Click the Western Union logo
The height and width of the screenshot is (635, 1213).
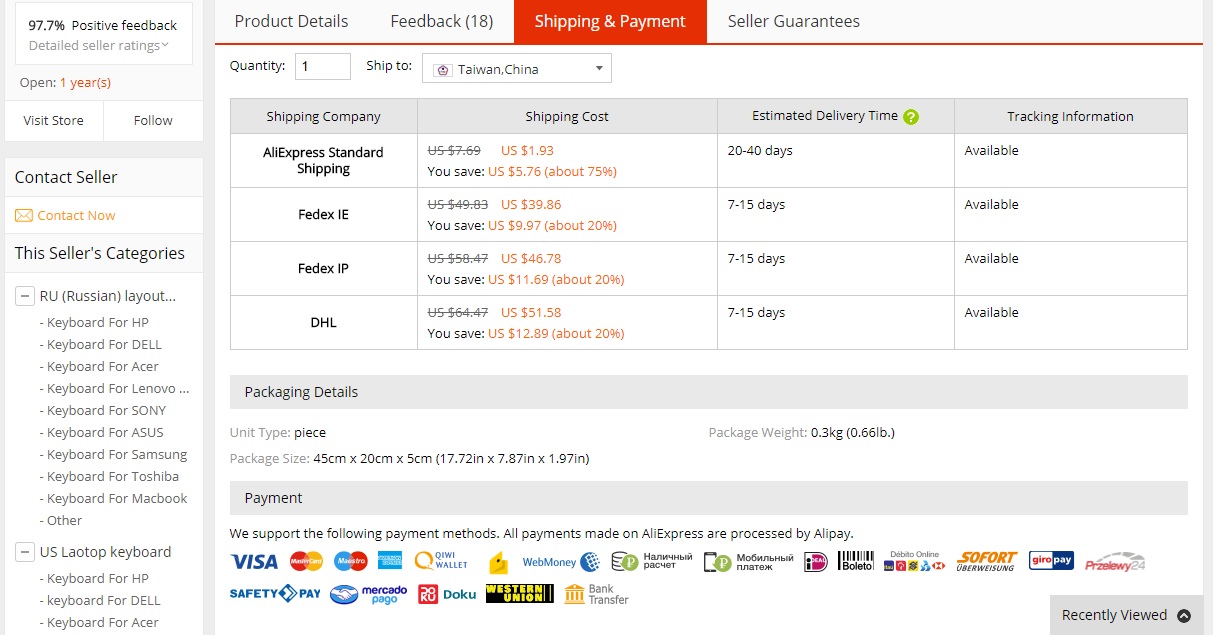pos(519,594)
